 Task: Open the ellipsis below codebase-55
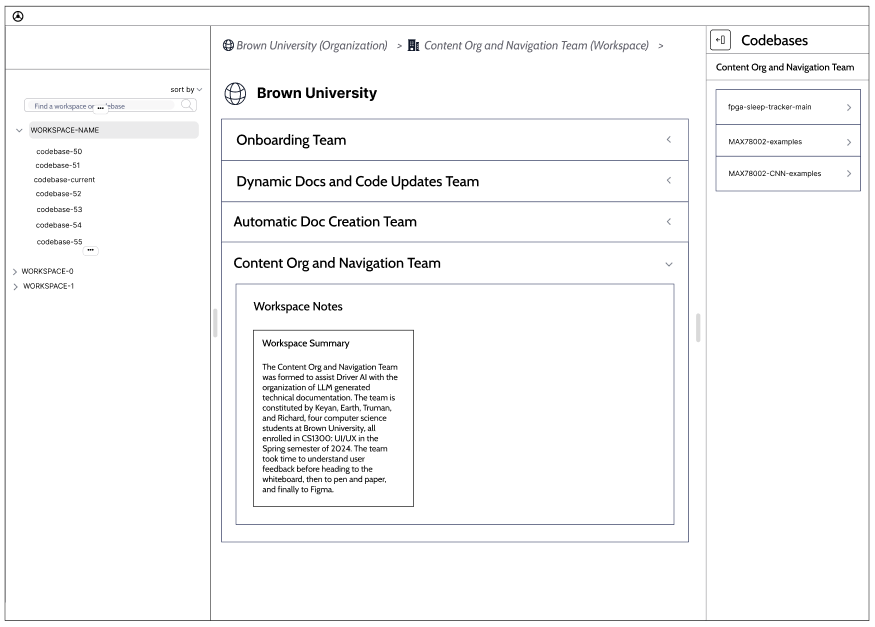click(x=90, y=250)
